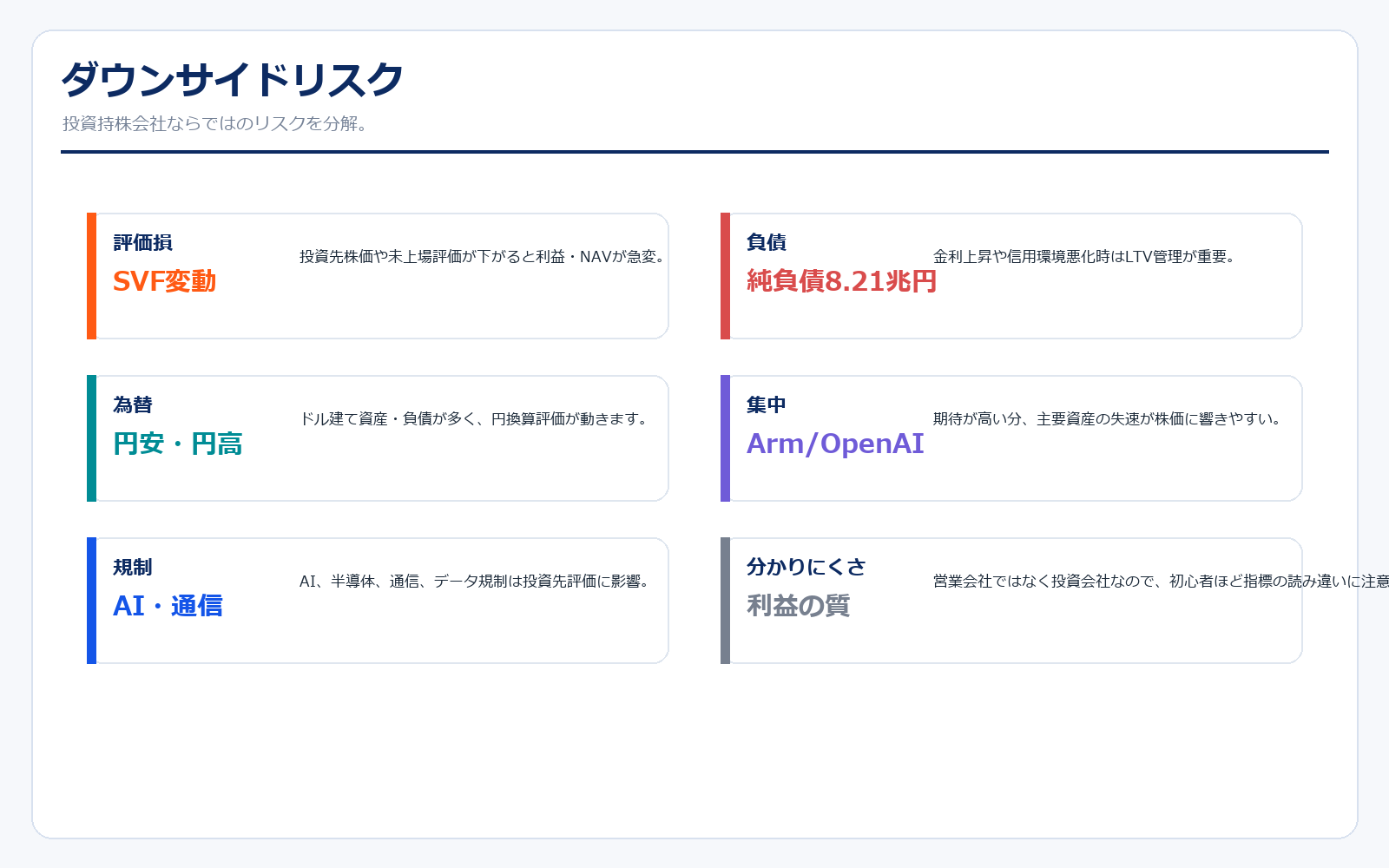Select the 評価損 card label
Screen dimensions: 1389x868
point(143,242)
